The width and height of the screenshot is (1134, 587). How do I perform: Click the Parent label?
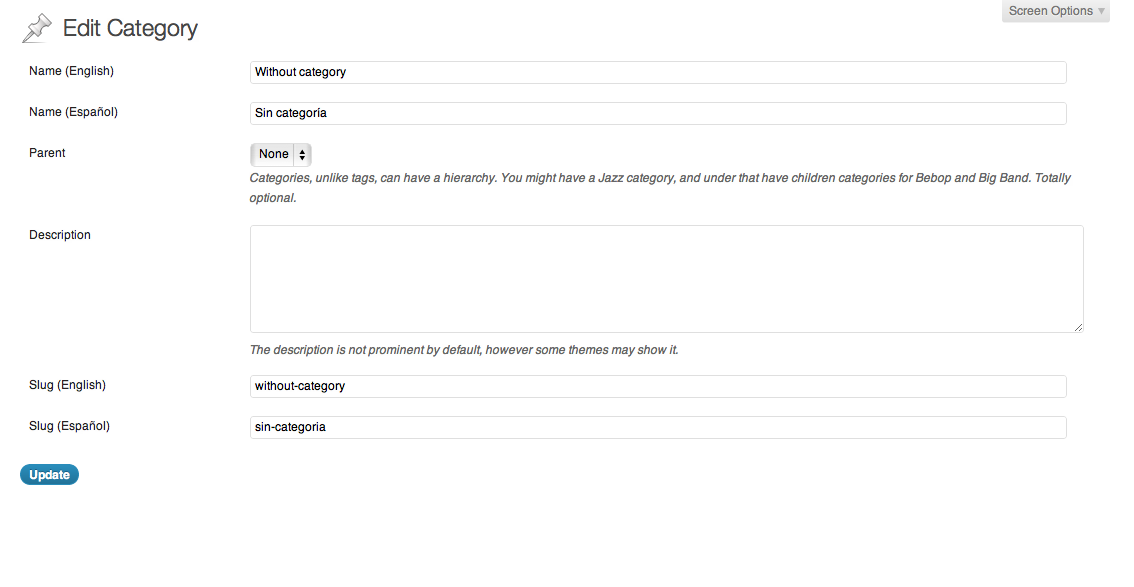(47, 153)
